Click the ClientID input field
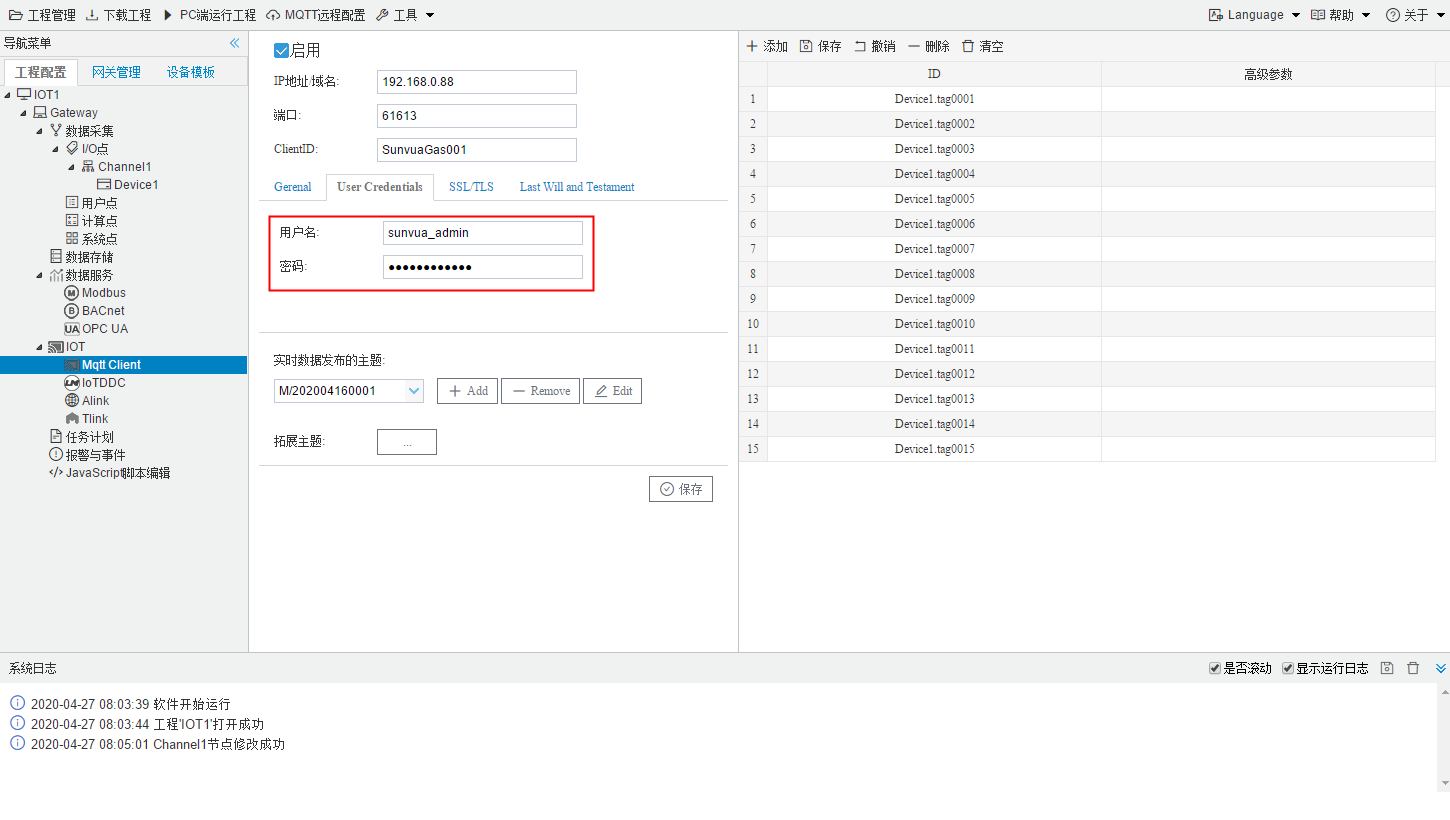 tap(477, 150)
